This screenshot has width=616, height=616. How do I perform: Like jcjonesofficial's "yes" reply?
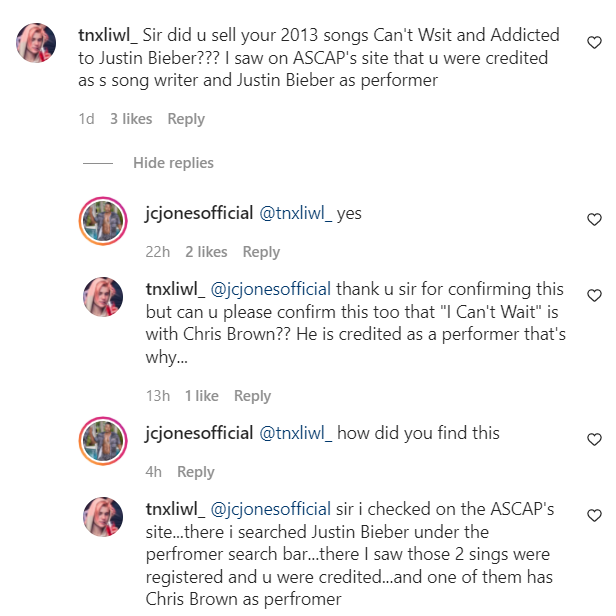pos(594,219)
